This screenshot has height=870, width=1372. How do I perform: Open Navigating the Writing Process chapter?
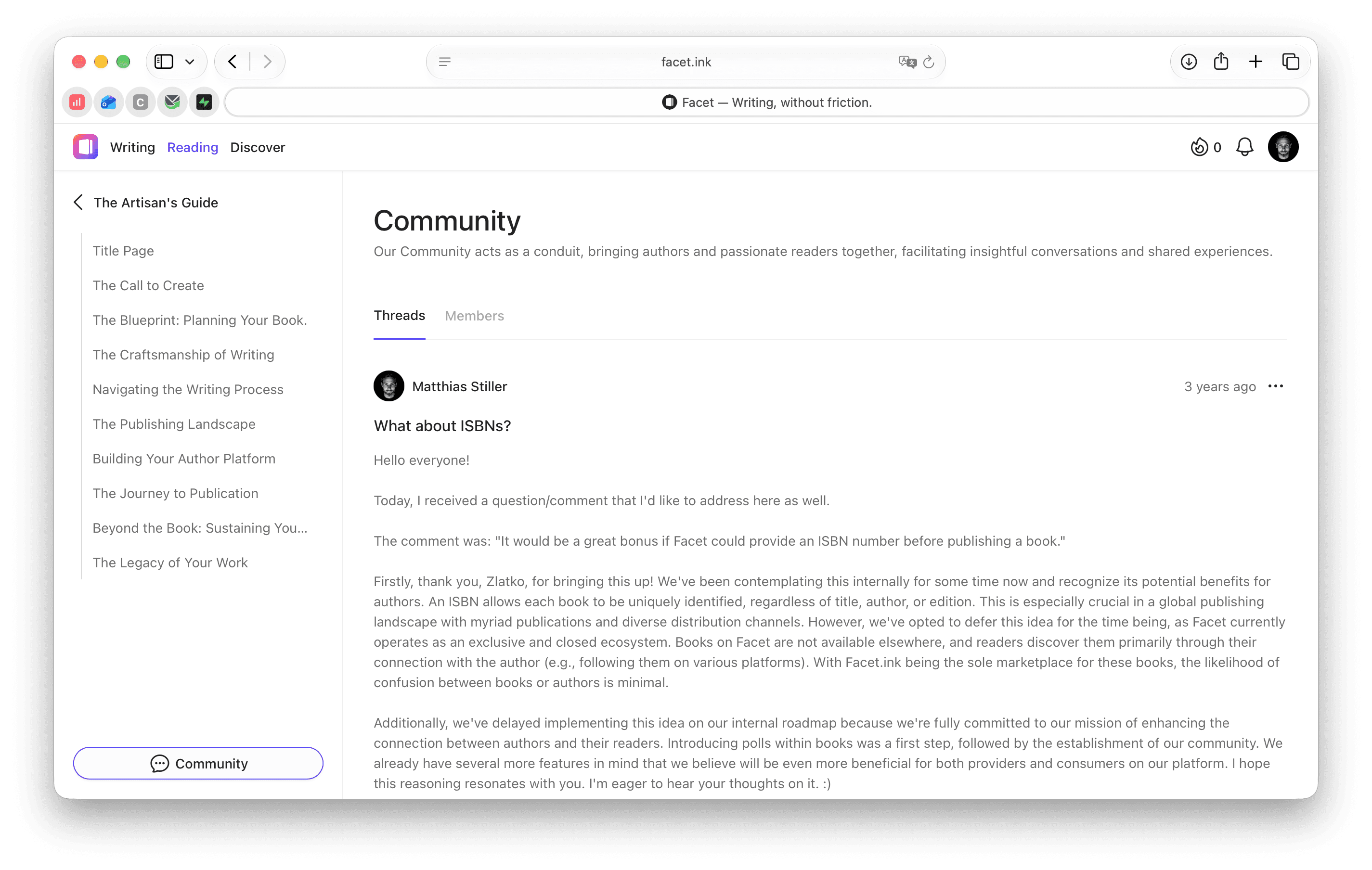pos(187,389)
